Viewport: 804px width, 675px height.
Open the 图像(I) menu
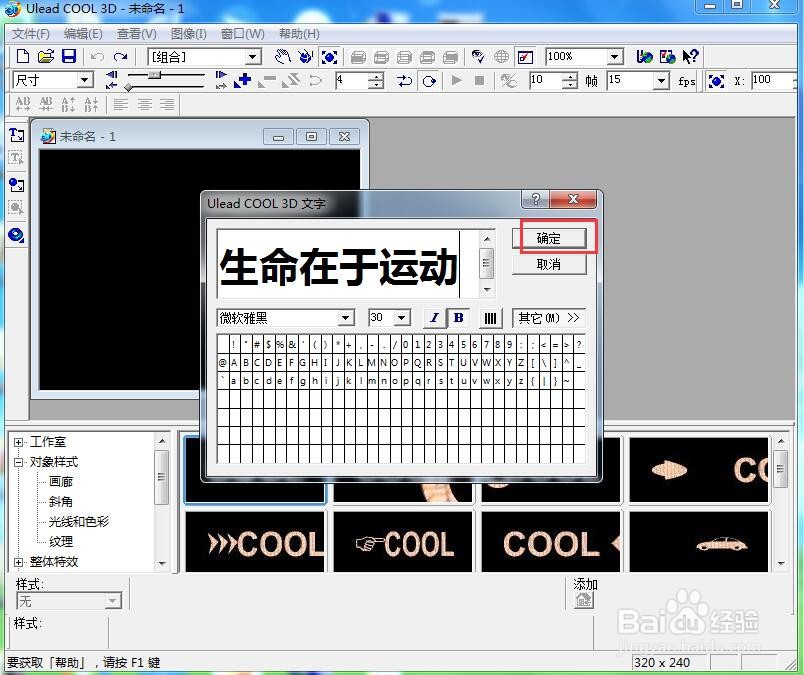pyautogui.click(x=189, y=34)
